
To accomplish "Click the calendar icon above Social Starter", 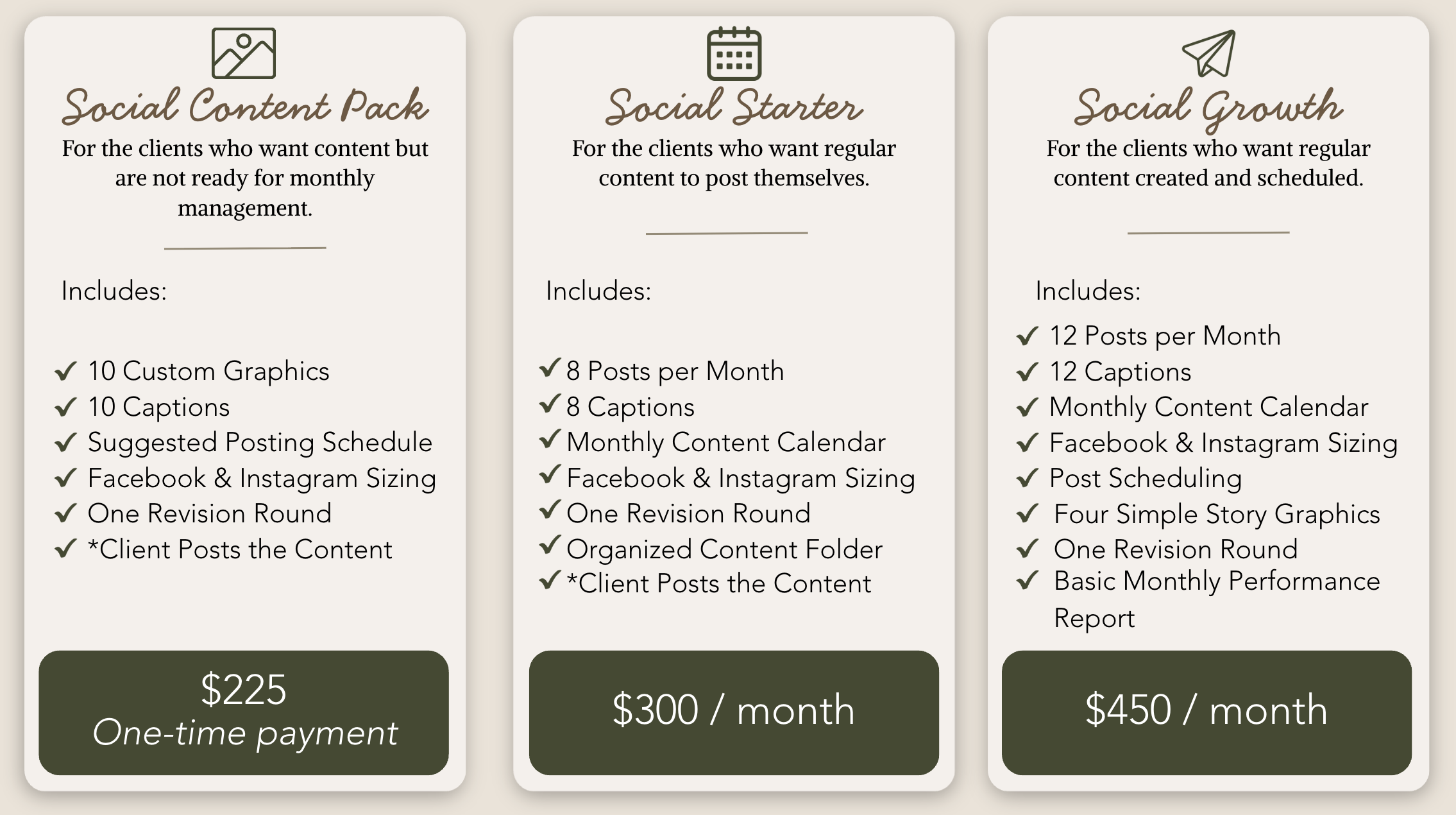I will [734, 53].
